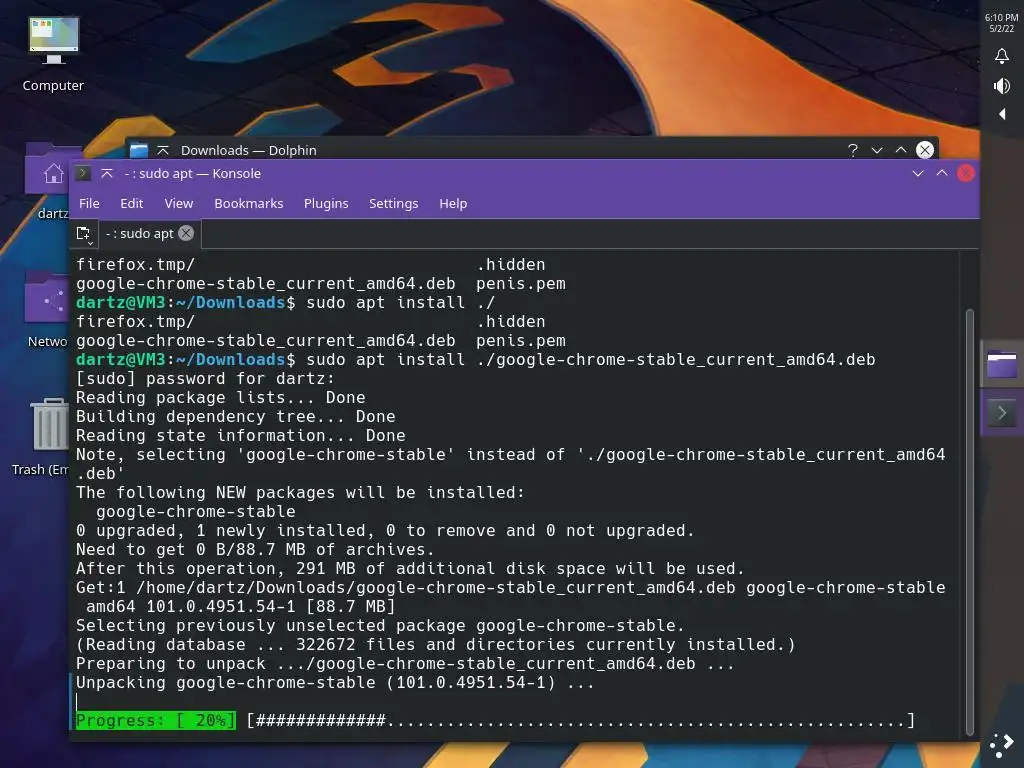Click '[sudo] password for dartz:' line
The width and height of the screenshot is (1024, 768).
click(x=205, y=378)
